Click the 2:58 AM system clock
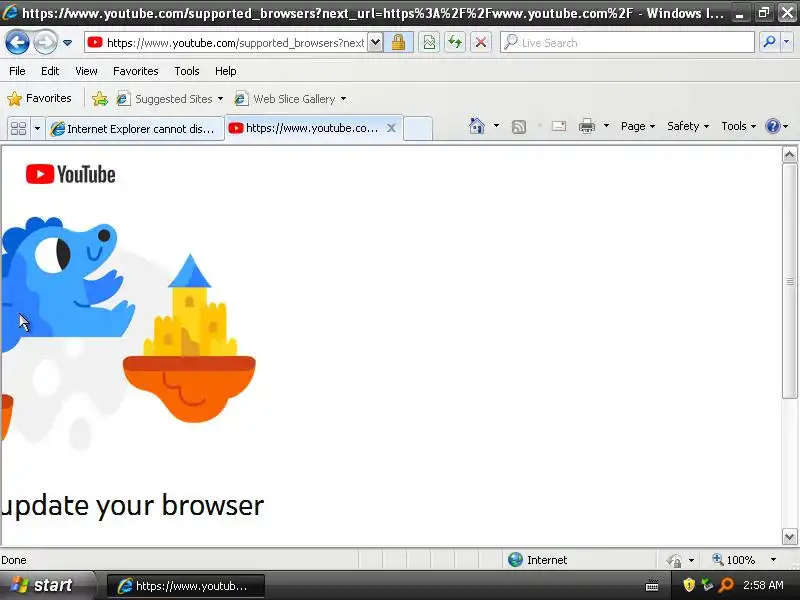800x600 pixels. (763, 585)
